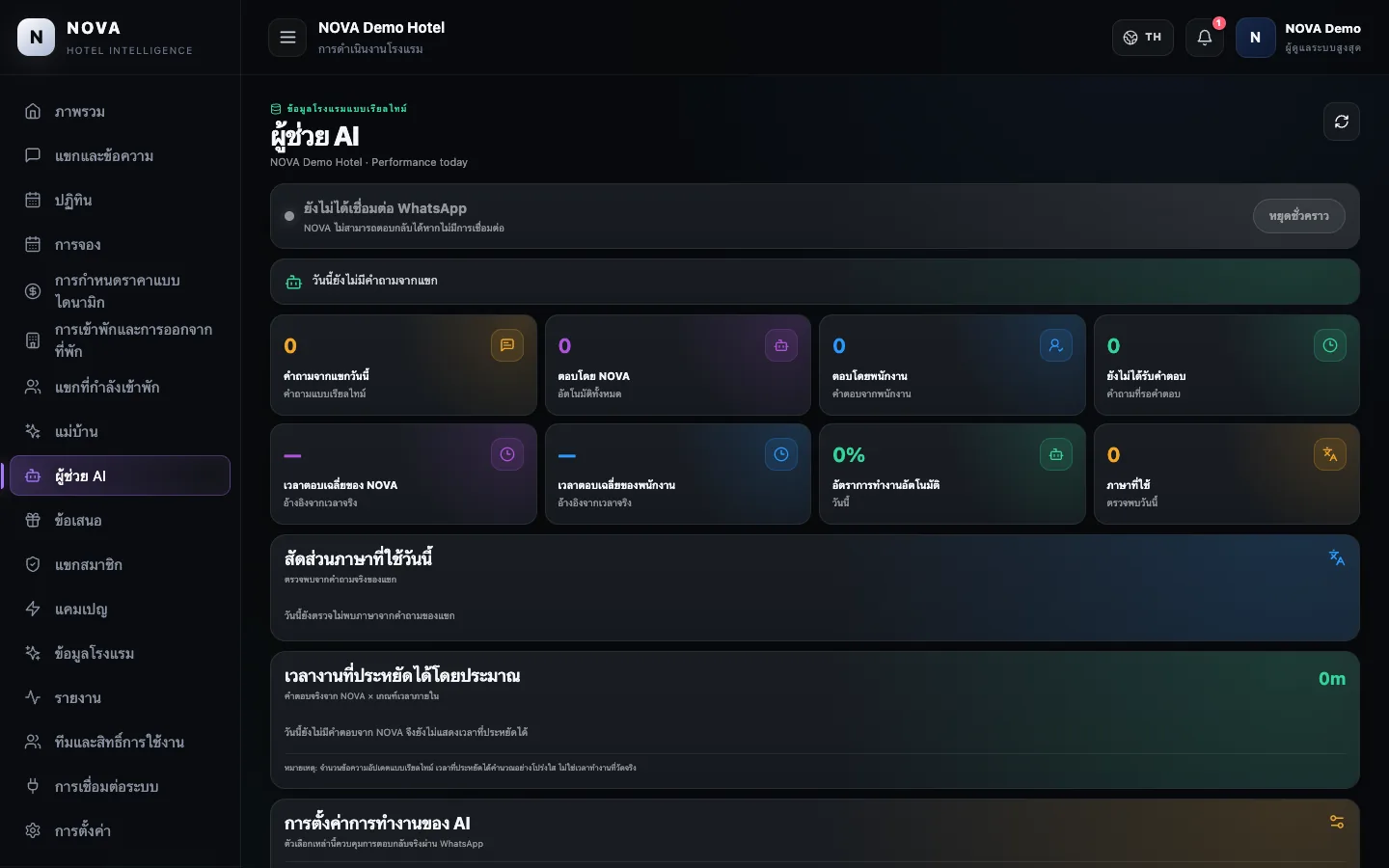Click the clock icon on the unanswered card
Image resolution: width=1389 pixels, height=868 pixels.
(1330, 345)
